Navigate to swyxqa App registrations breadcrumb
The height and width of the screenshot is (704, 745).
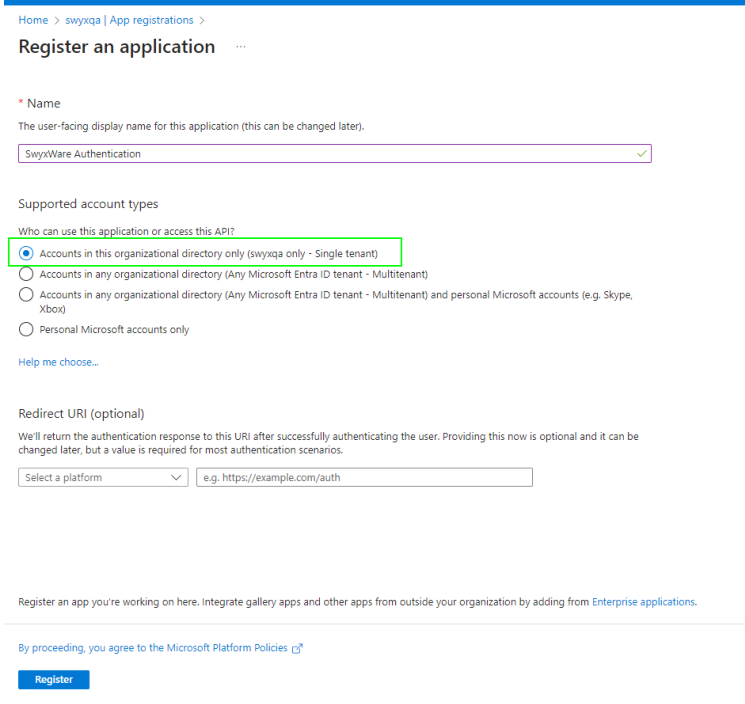[129, 20]
